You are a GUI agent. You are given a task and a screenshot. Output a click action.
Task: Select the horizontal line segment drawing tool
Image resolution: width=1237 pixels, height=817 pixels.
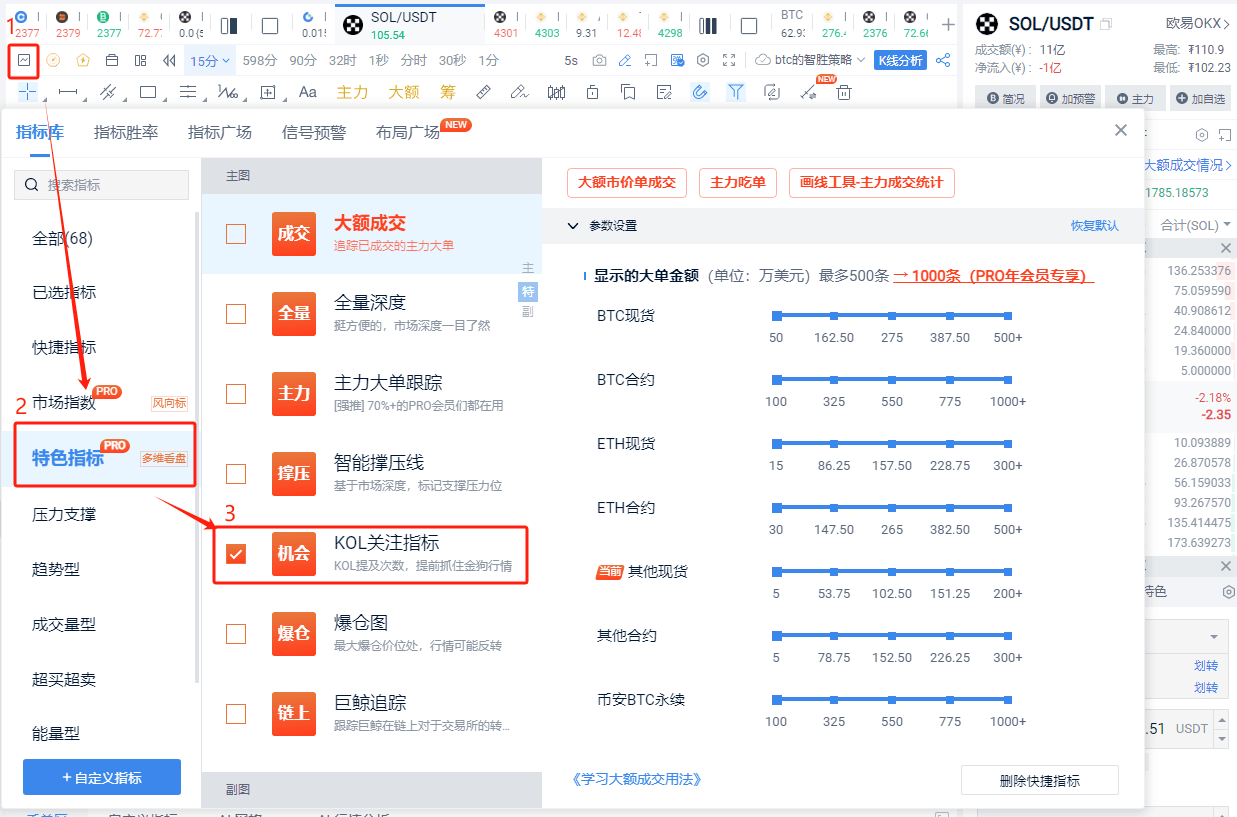click(68, 92)
